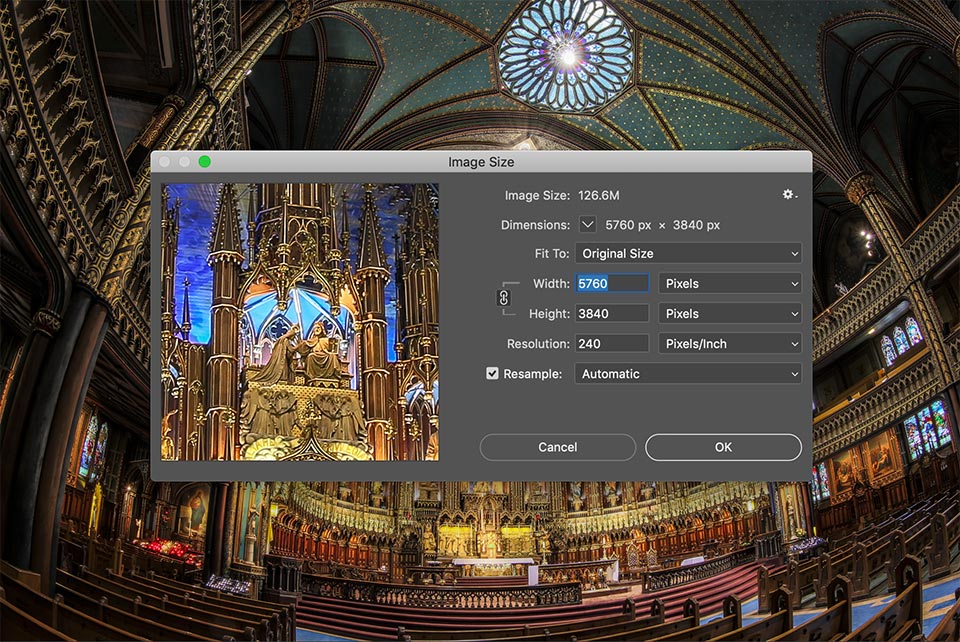Select the Height value field showing 3840

[x=611, y=313]
